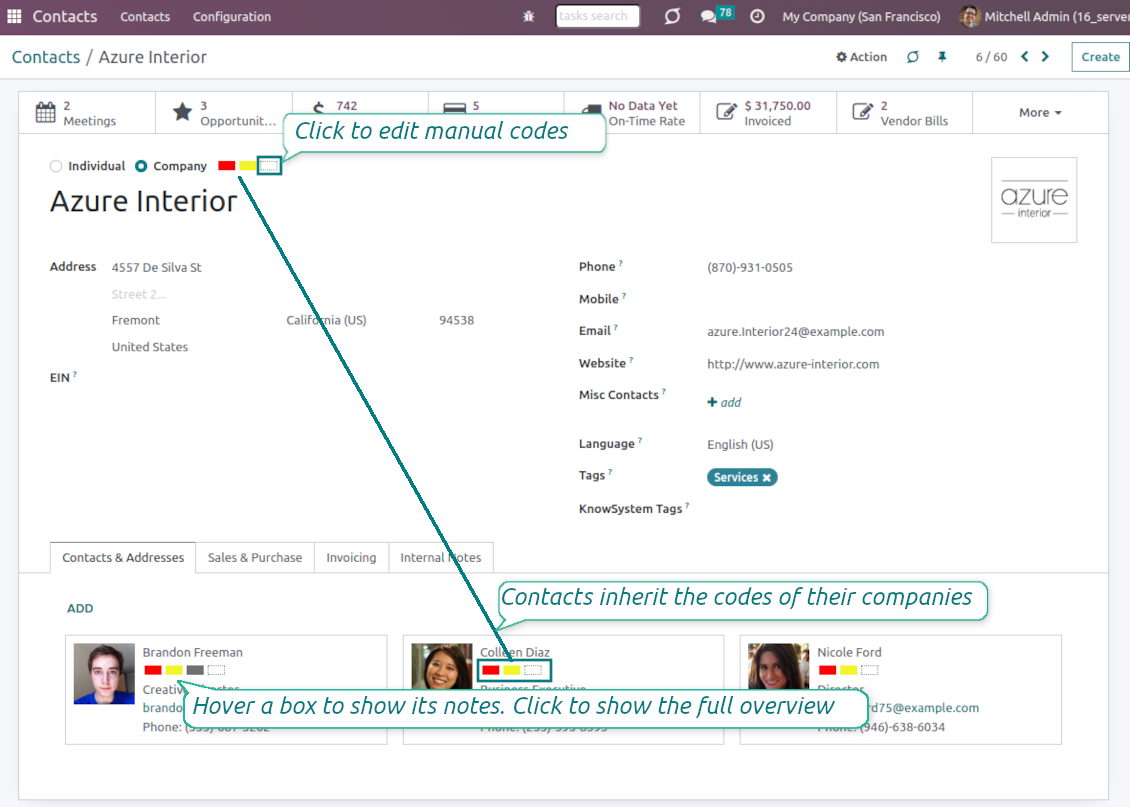
Task: Open the activities clock icon
Action: [x=757, y=16]
